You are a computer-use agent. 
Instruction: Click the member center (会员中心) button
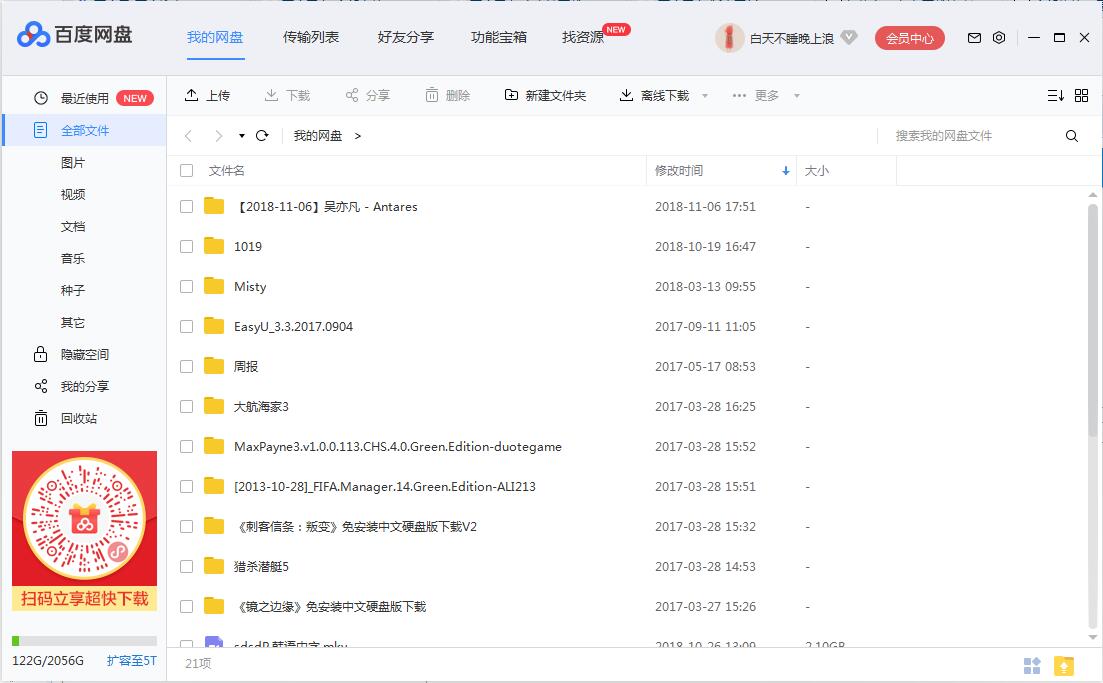909,38
